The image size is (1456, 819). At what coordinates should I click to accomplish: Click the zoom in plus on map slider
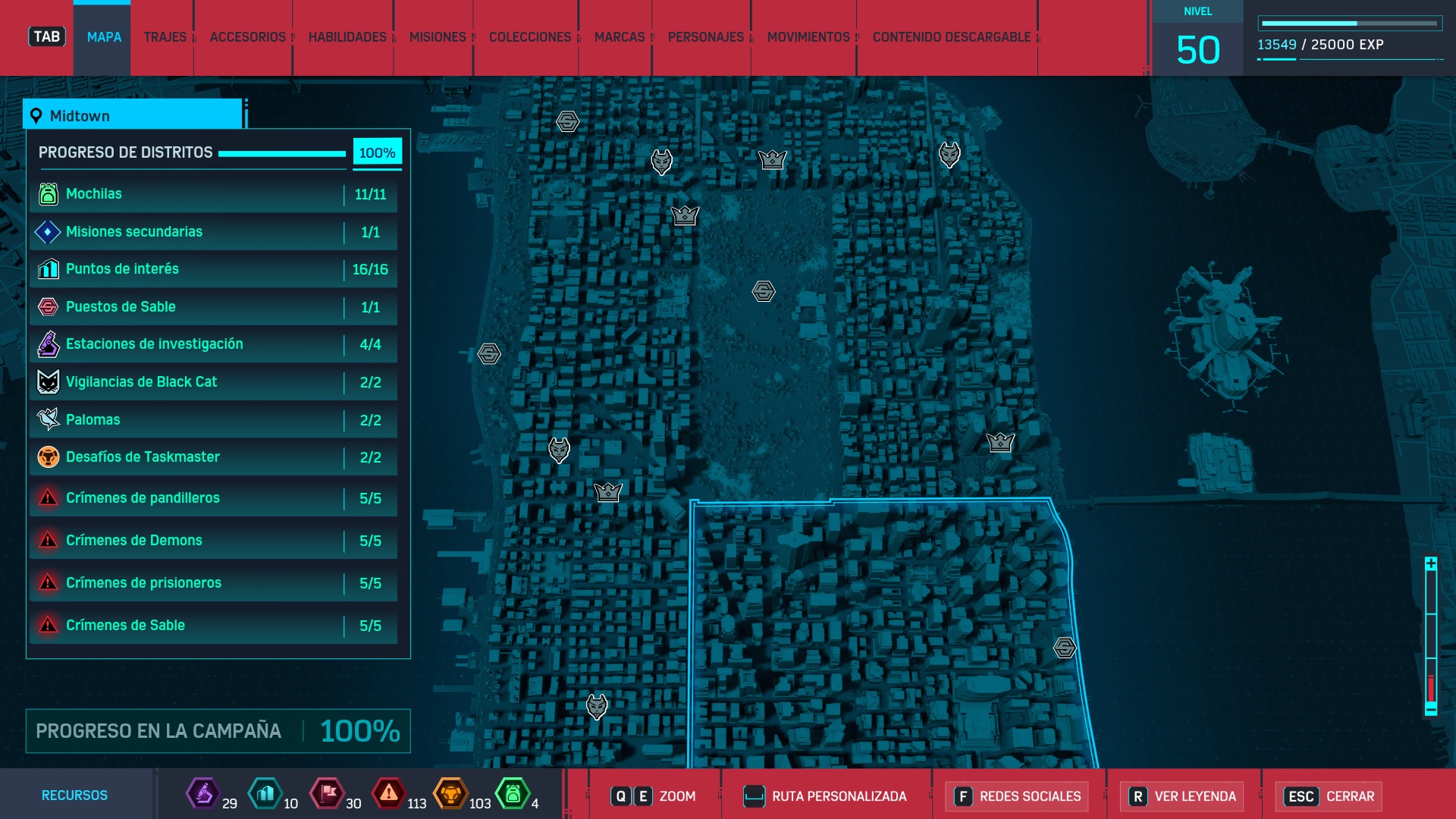(1431, 563)
